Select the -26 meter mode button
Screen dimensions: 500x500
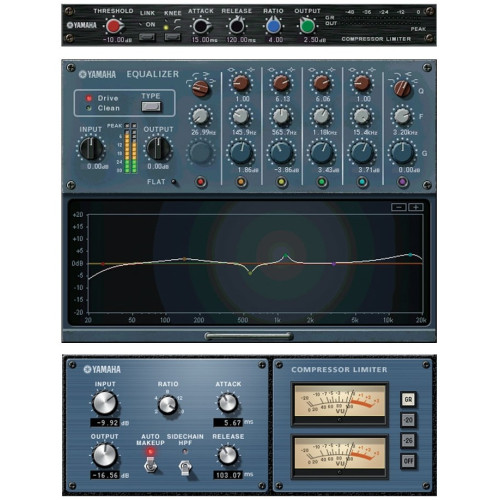pyautogui.click(x=408, y=440)
